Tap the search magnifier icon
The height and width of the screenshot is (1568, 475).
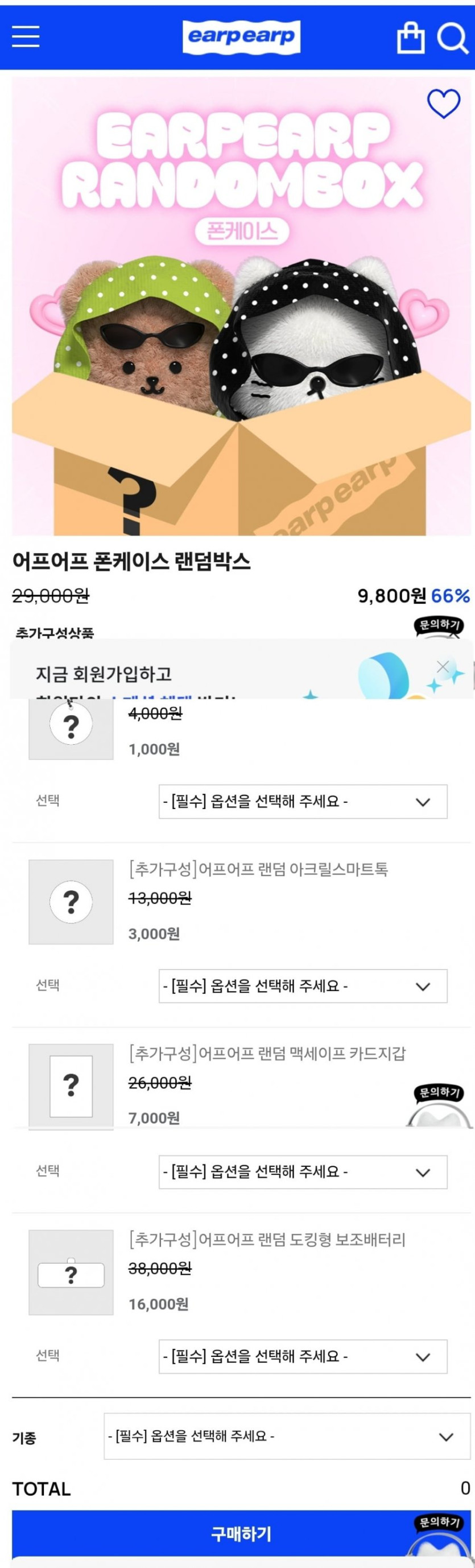click(452, 38)
